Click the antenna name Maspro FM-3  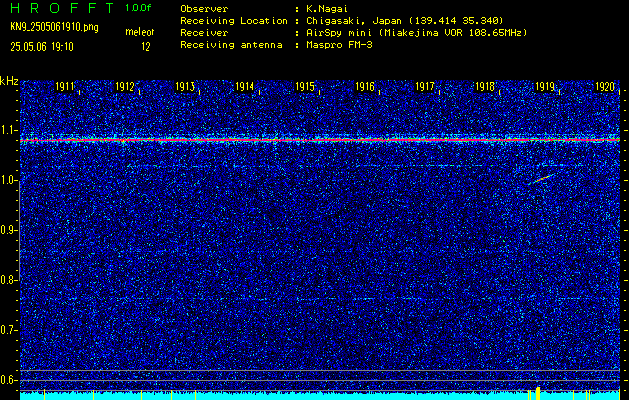pos(339,45)
